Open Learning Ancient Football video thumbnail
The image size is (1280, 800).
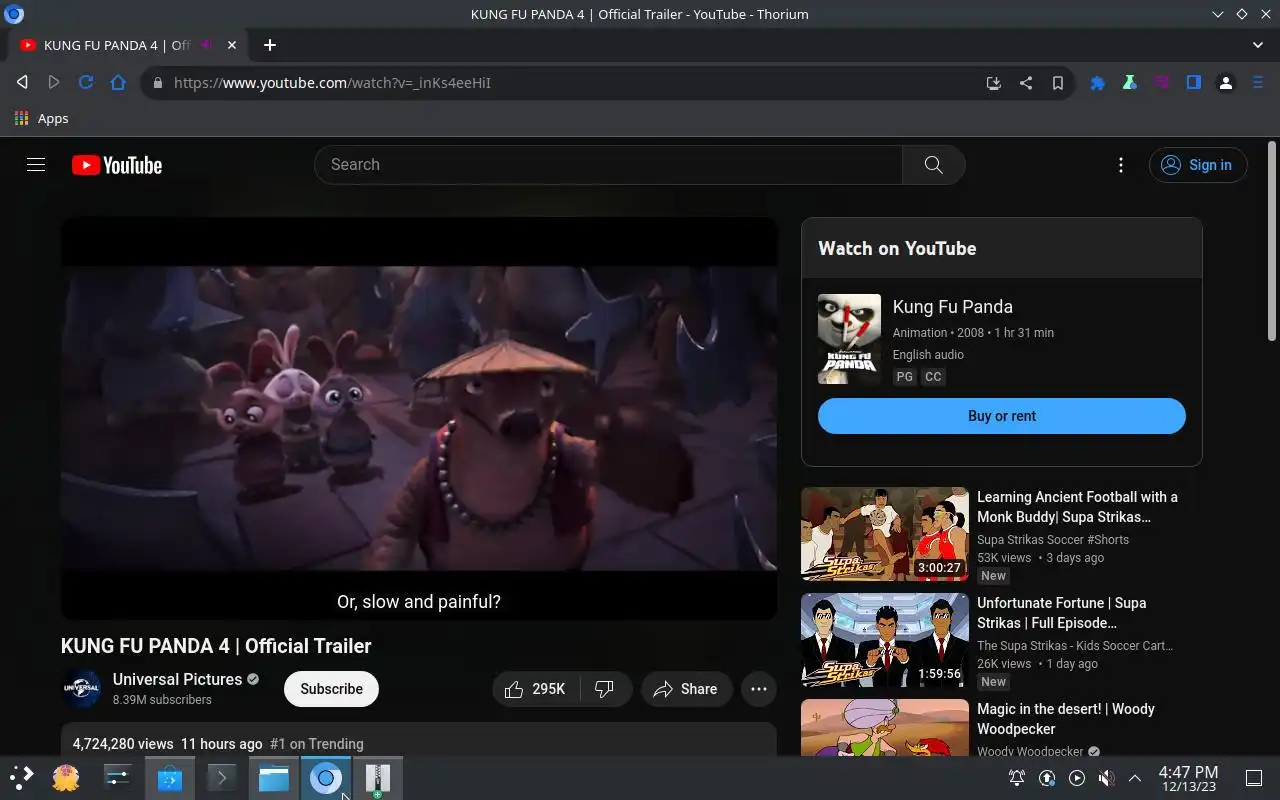(x=885, y=534)
